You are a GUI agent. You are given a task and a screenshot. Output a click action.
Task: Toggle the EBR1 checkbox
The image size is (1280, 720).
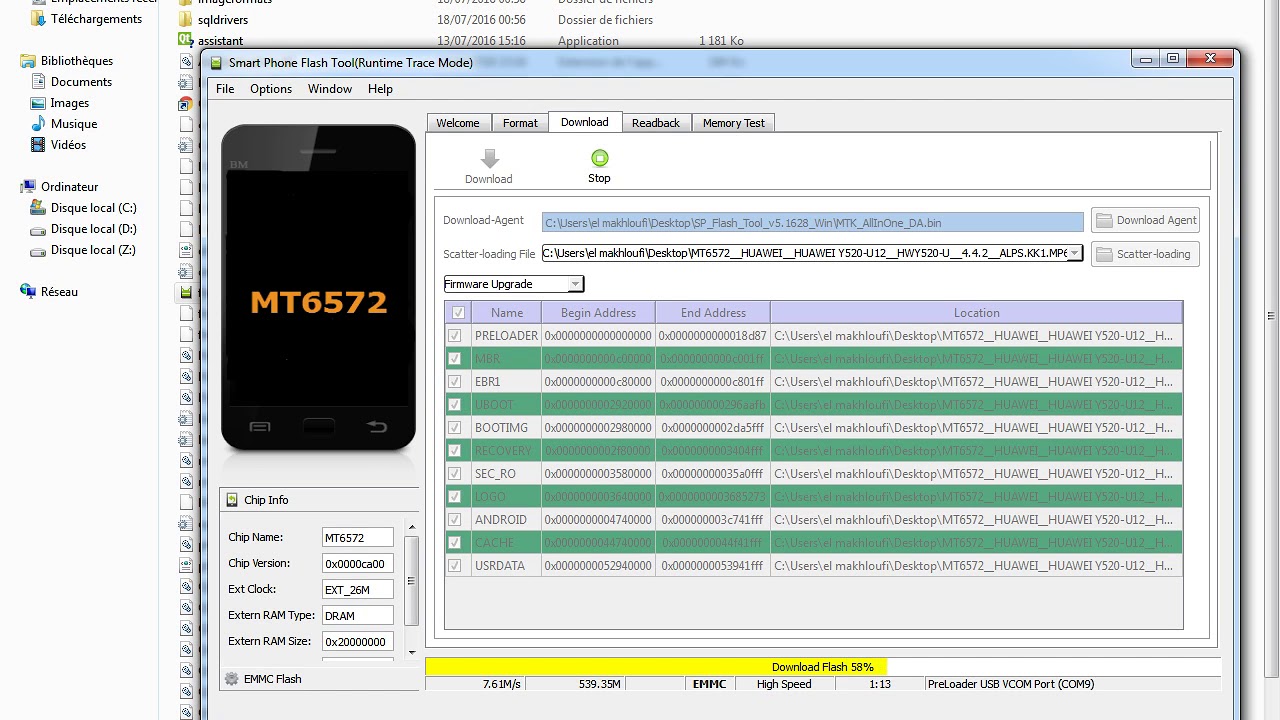pyautogui.click(x=455, y=382)
